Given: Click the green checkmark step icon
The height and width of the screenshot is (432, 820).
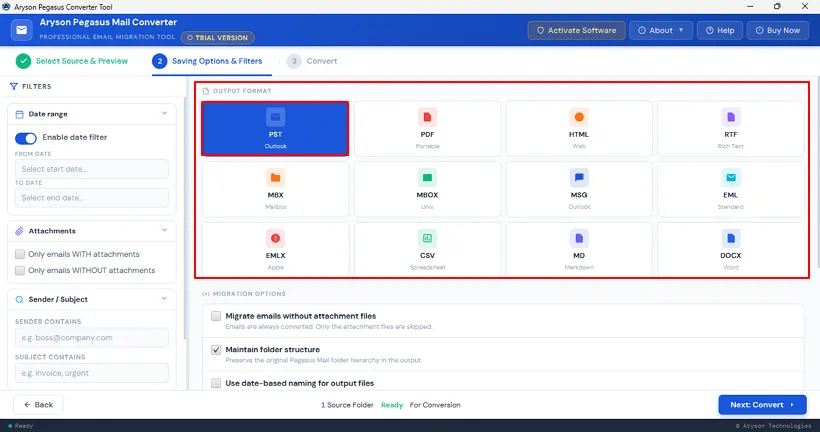Looking at the screenshot, I should pyautogui.click(x=23, y=61).
